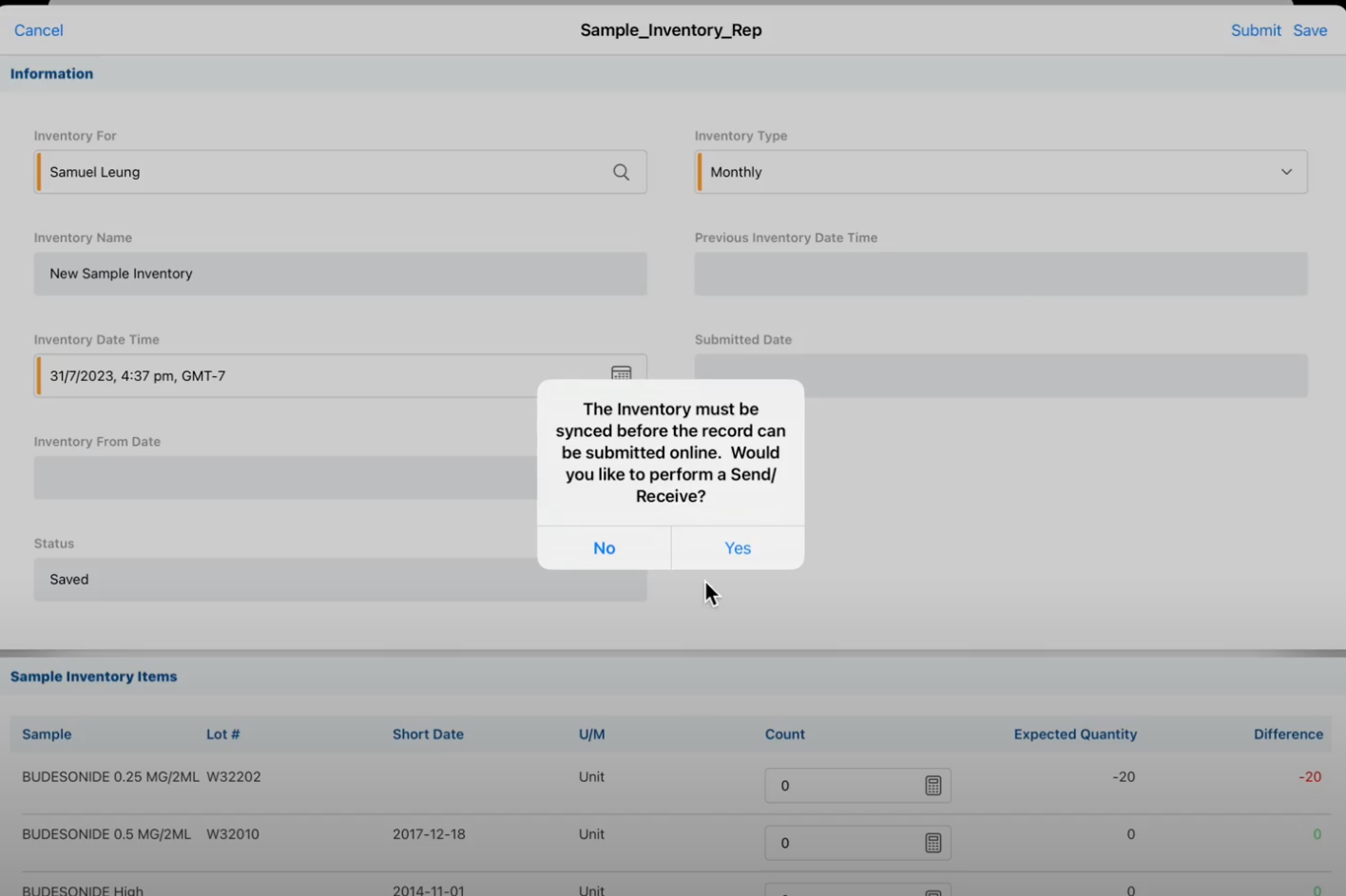1346x896 pixels.
Task: Edit count field for lot W32202
Action: (841, 786)
